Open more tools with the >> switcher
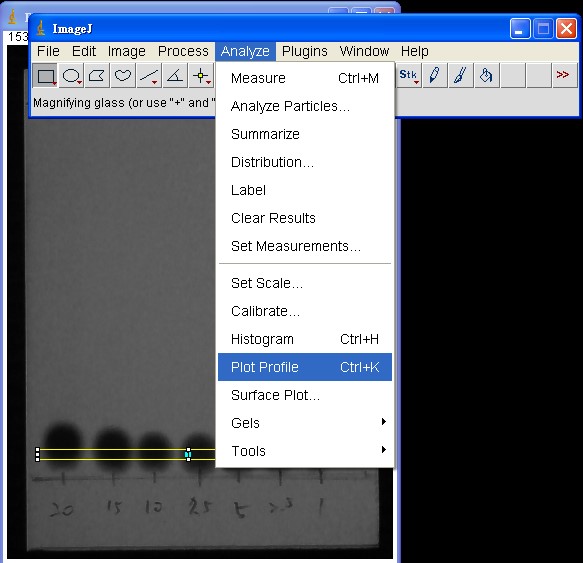 (565, 76)
